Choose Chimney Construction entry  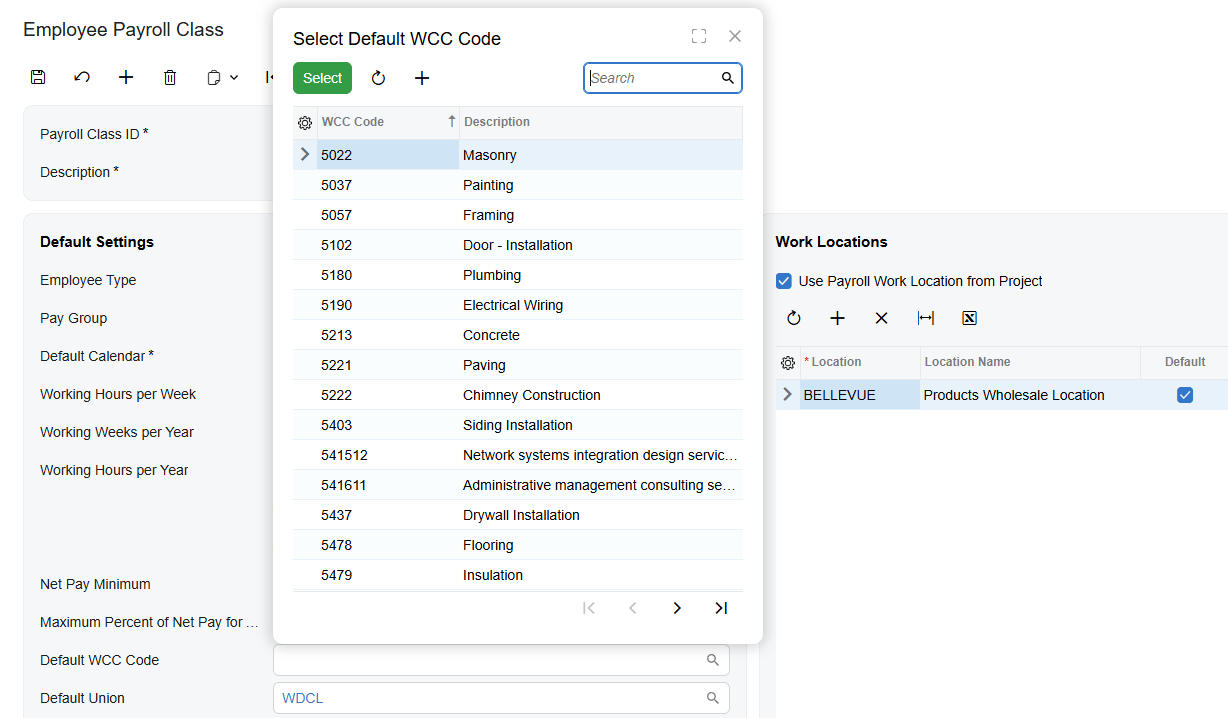[x=518, y=395]
